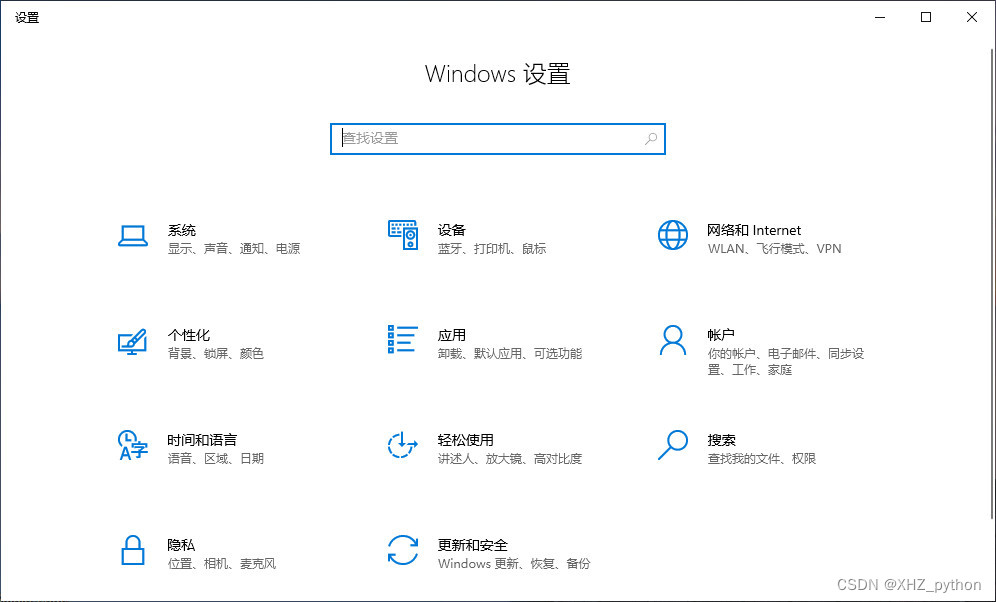
Task: Select the 系统 category title
Action: tap(182, 230)
